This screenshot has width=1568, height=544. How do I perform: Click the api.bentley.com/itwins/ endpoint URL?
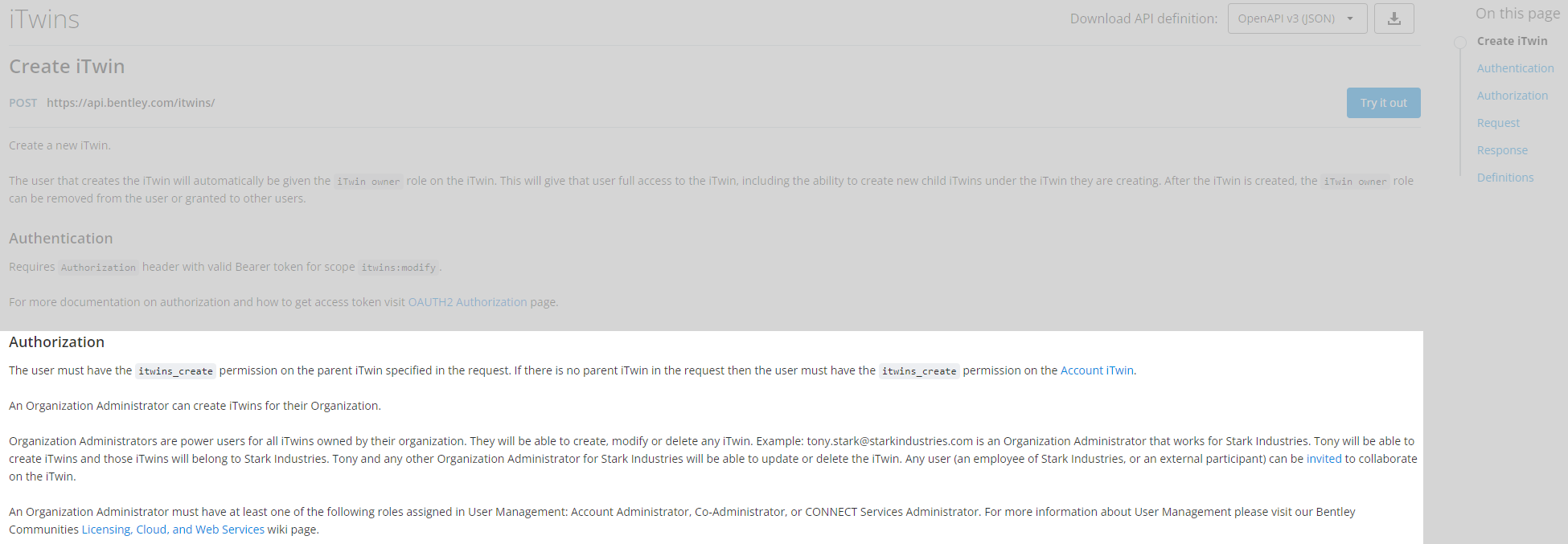tap(130, 103)
